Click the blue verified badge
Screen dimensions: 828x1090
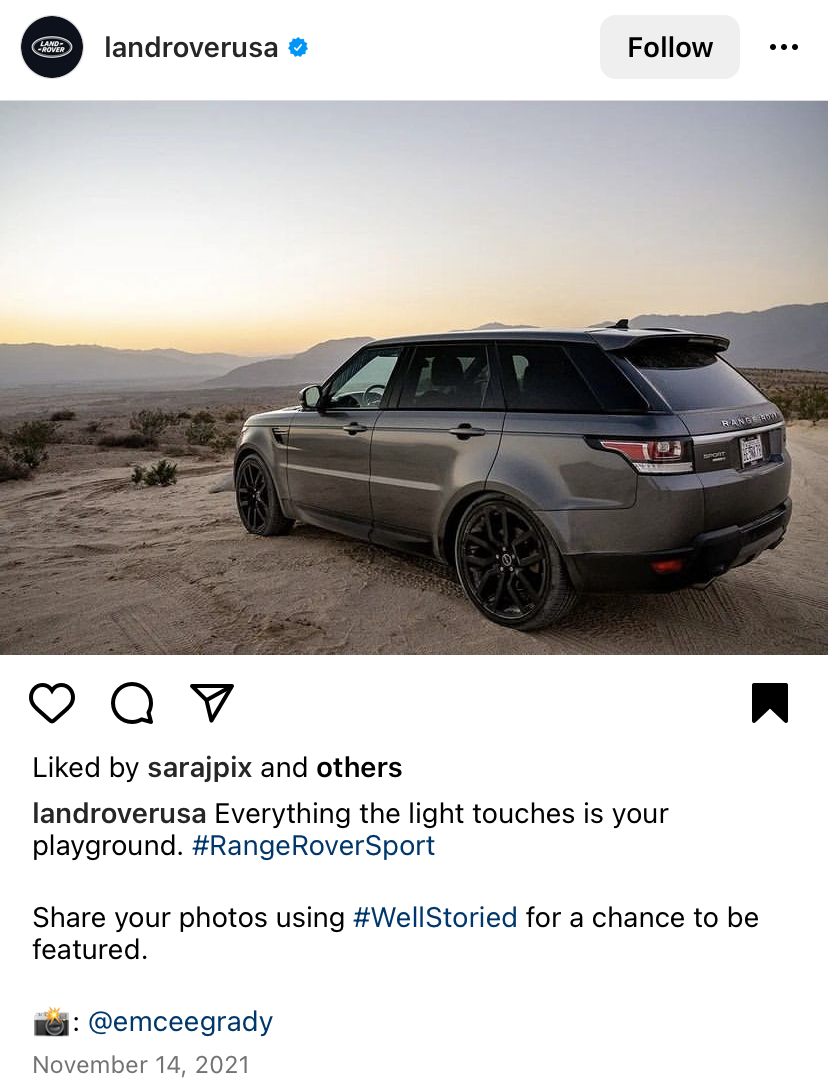[298, 47]
